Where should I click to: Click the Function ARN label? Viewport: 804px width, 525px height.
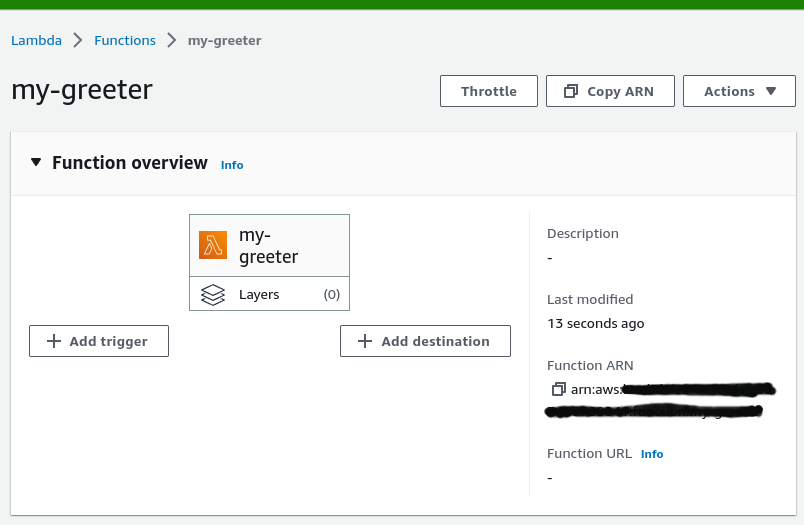pos(590,366)
